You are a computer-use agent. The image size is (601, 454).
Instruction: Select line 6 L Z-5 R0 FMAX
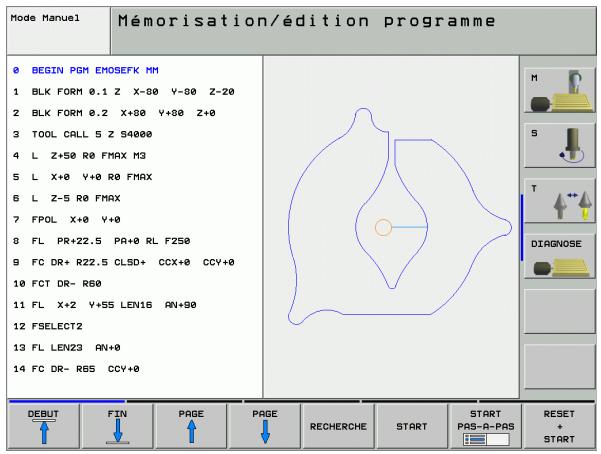pos(67,198)
